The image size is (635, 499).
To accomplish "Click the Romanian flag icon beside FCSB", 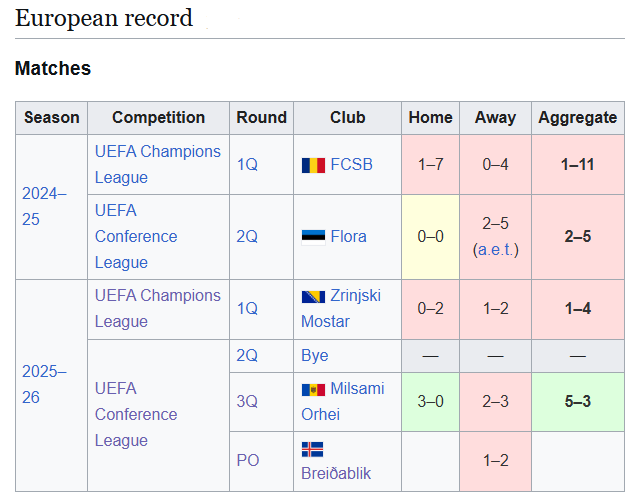I will pos(313,165).
